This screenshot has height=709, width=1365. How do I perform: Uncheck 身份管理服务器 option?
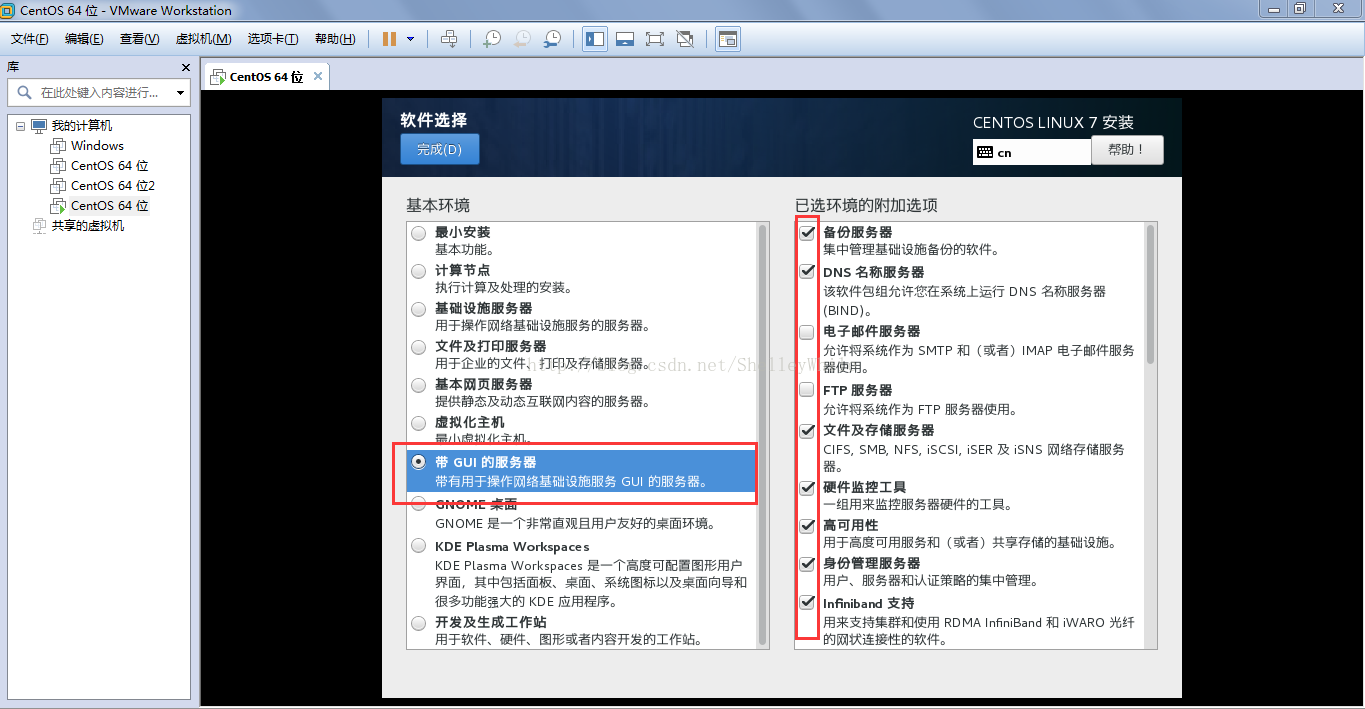(807, 563)
